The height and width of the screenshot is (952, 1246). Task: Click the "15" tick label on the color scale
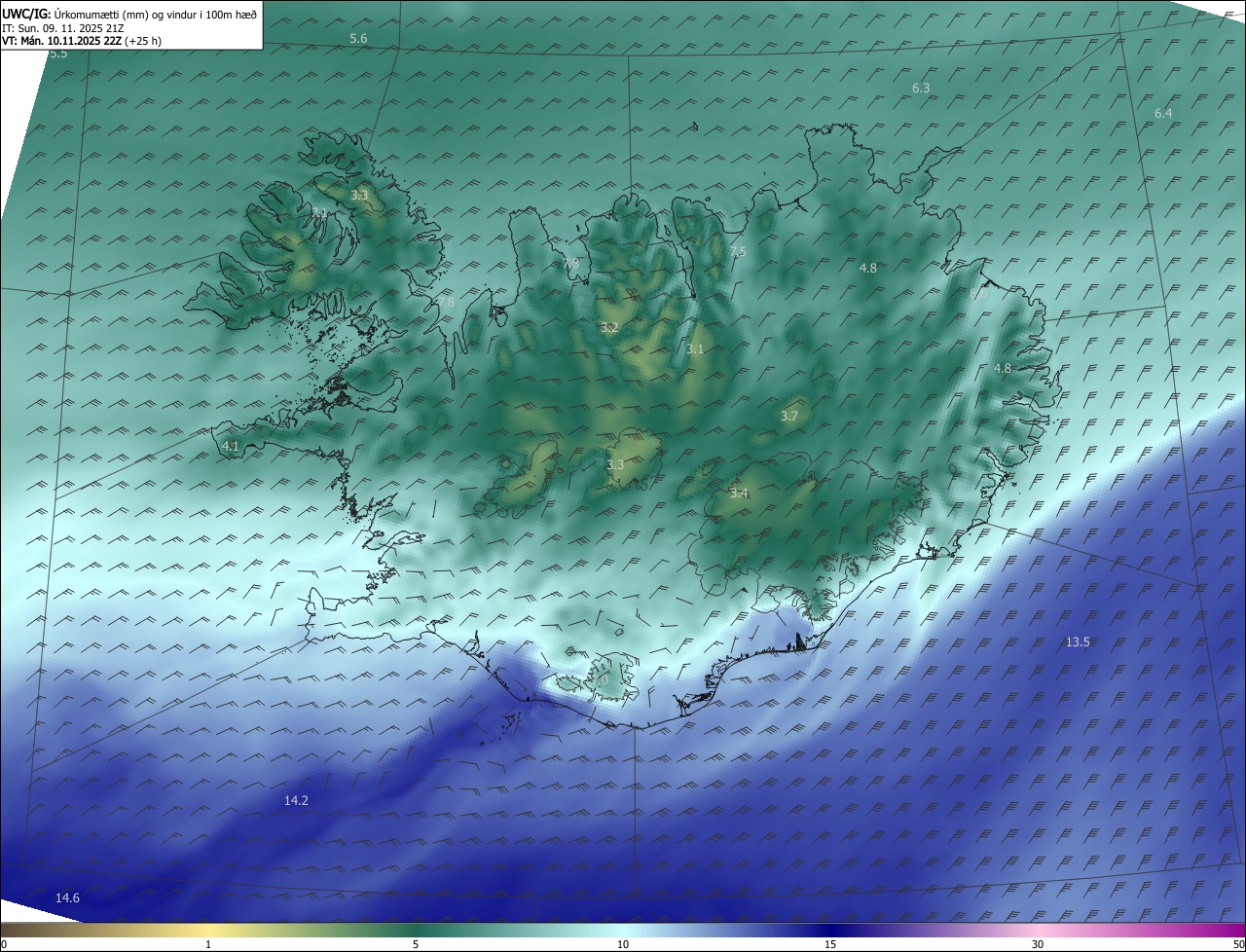(x=830, y=944)
